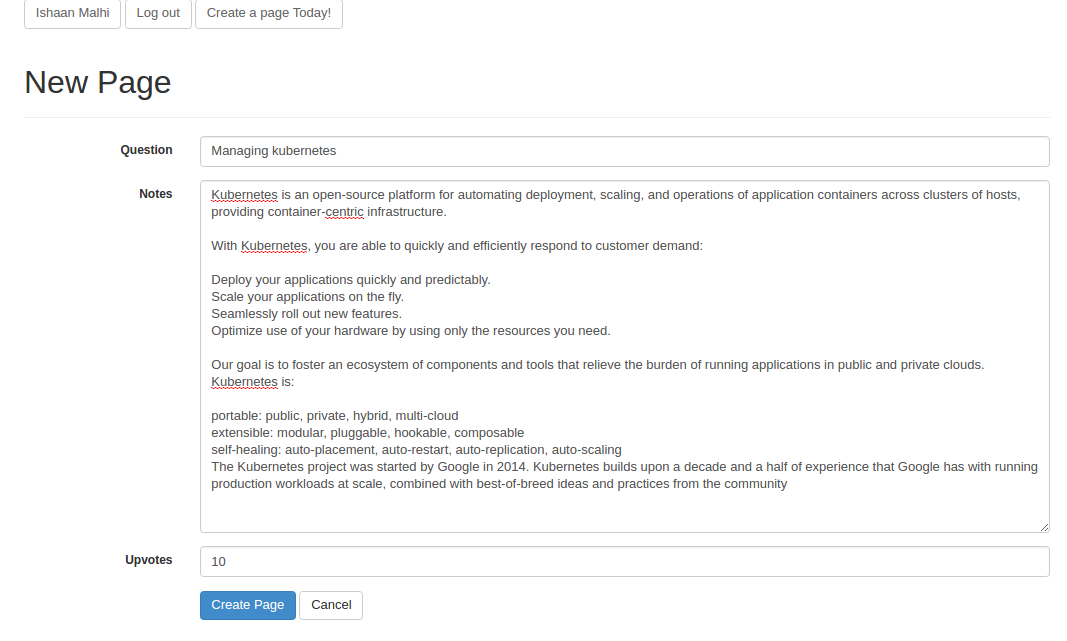
Task: Place cursor on the 'self-healing: auto-placement' line
Action: [416, 450]
